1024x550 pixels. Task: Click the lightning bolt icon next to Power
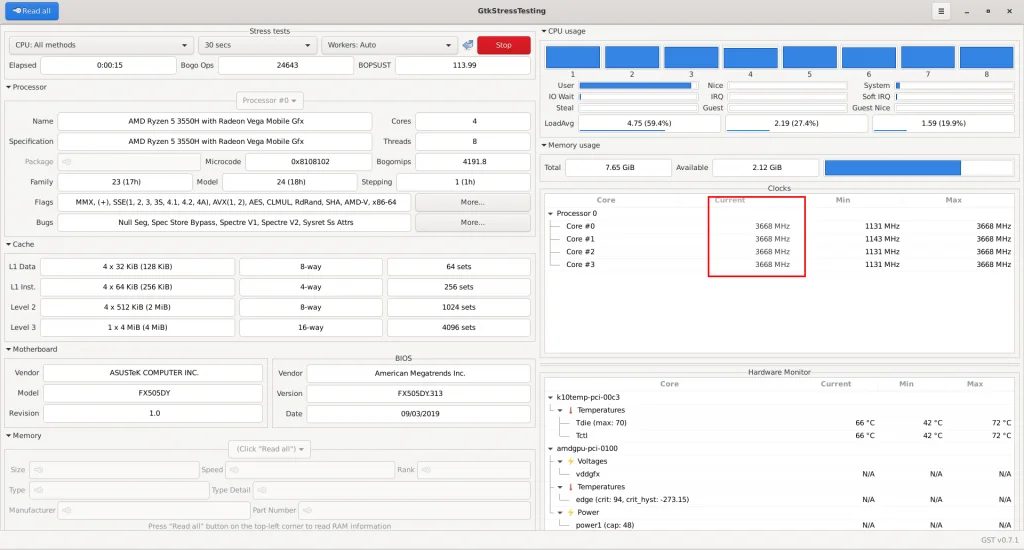[571, 512]
